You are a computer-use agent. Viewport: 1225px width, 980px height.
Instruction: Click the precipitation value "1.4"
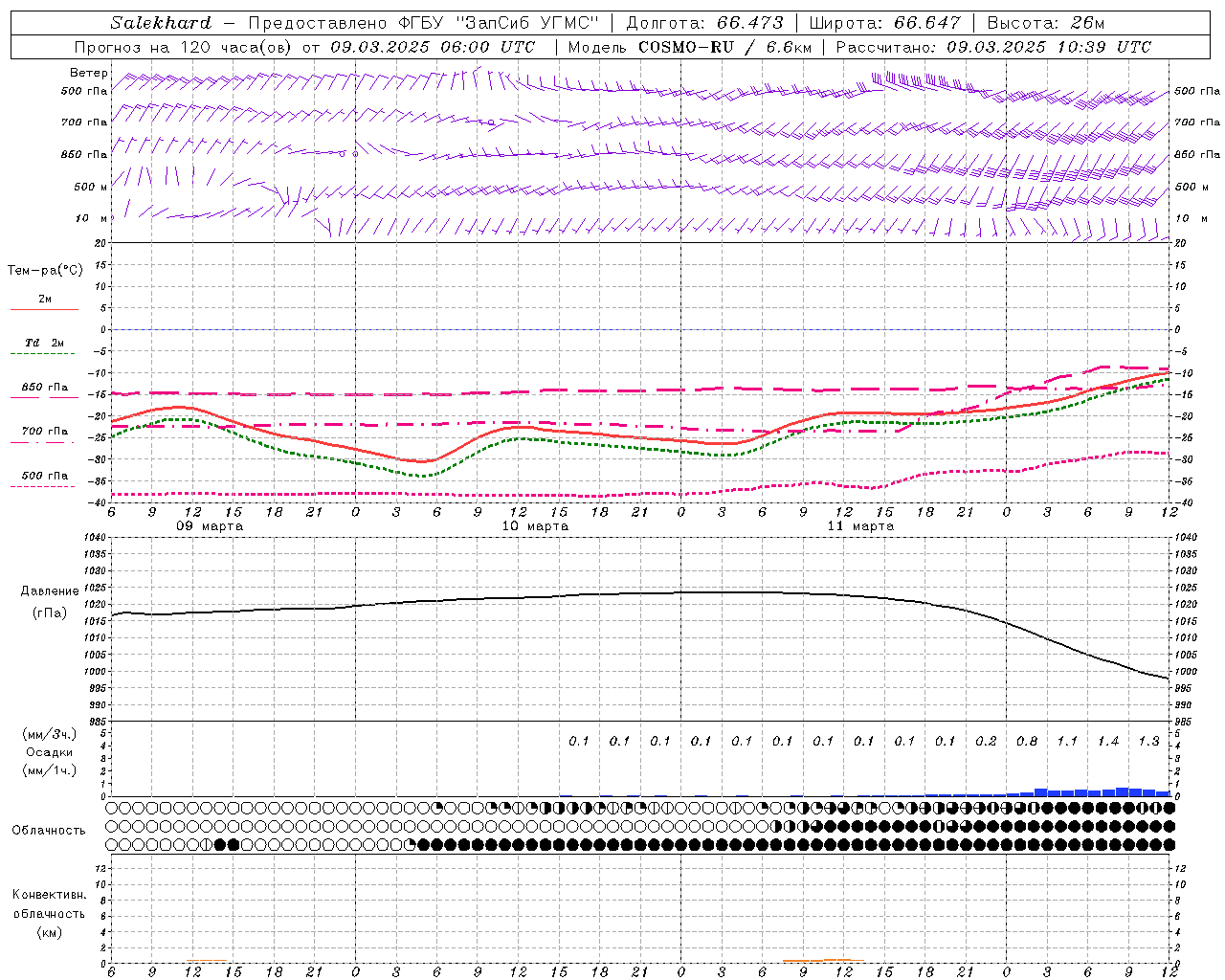tap(1108, 741)
